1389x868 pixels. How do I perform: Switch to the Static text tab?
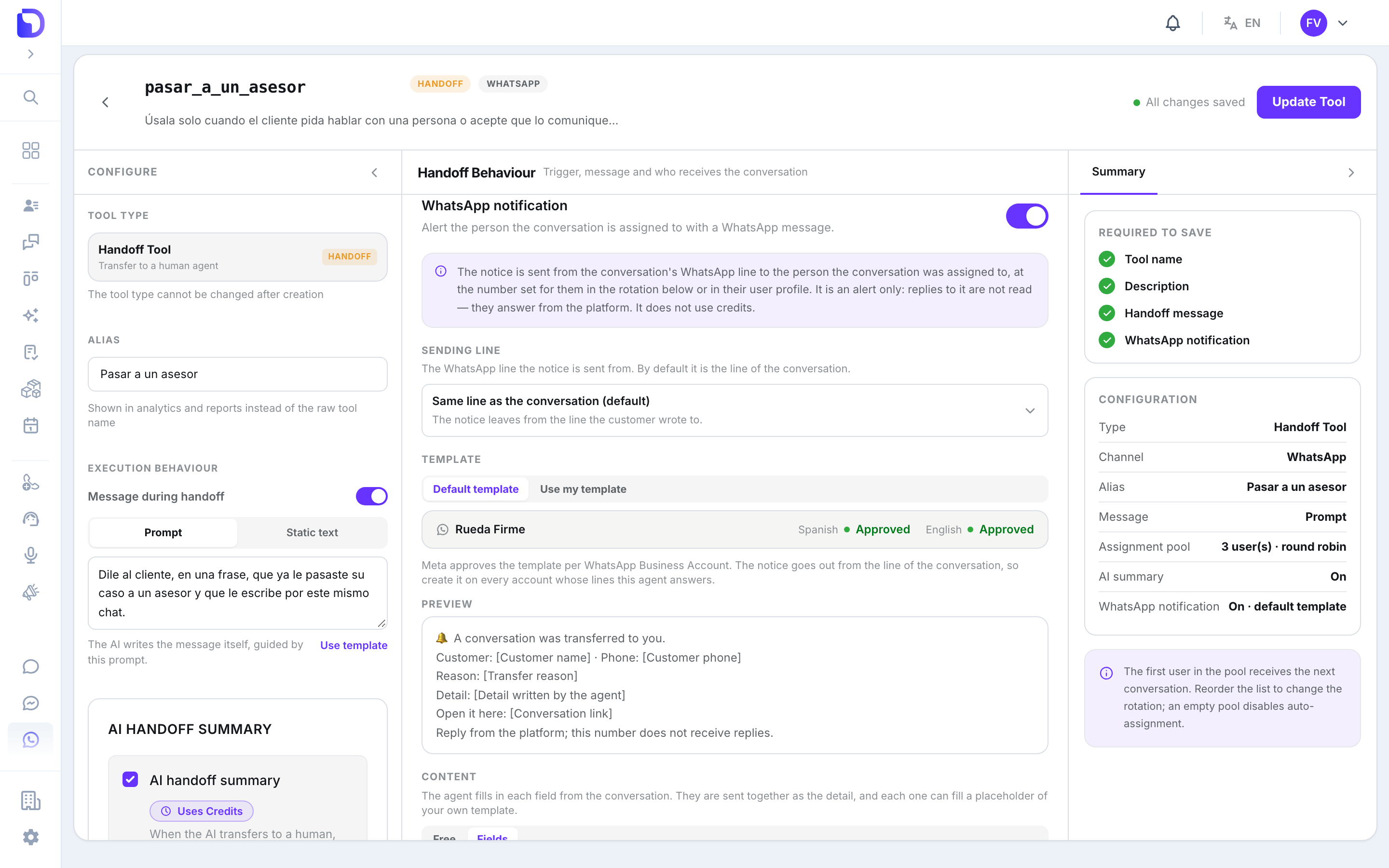click(312, 532)
